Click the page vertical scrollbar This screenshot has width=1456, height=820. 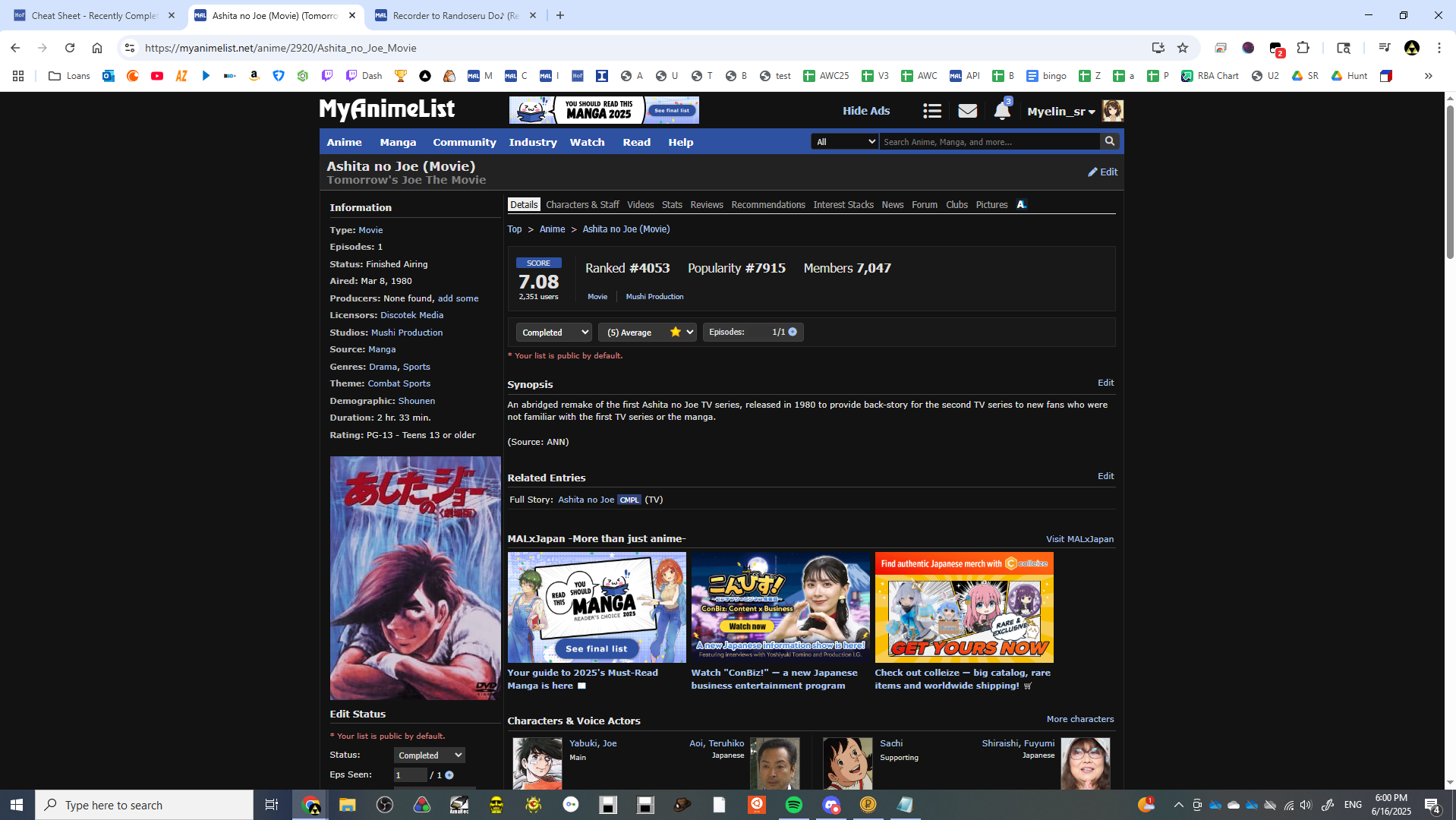1450,182
